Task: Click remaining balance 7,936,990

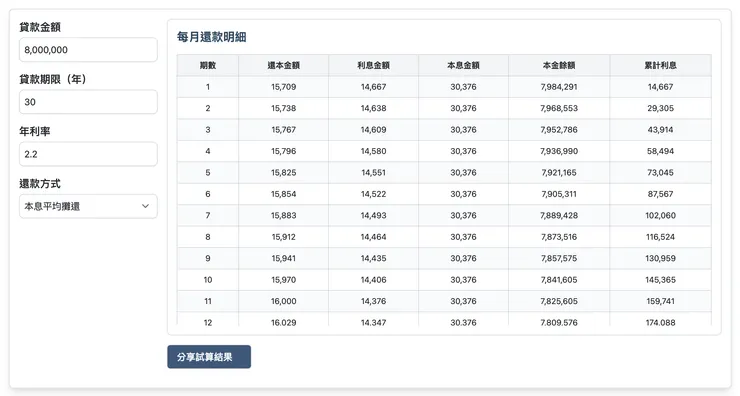Action: coord(559,151)
